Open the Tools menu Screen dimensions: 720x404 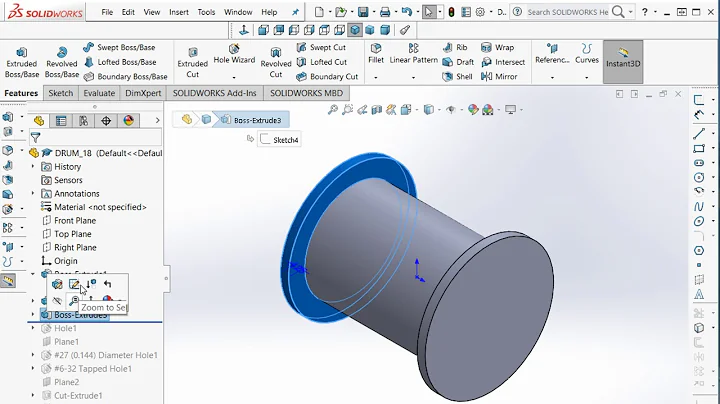click(x=206, y=12)
